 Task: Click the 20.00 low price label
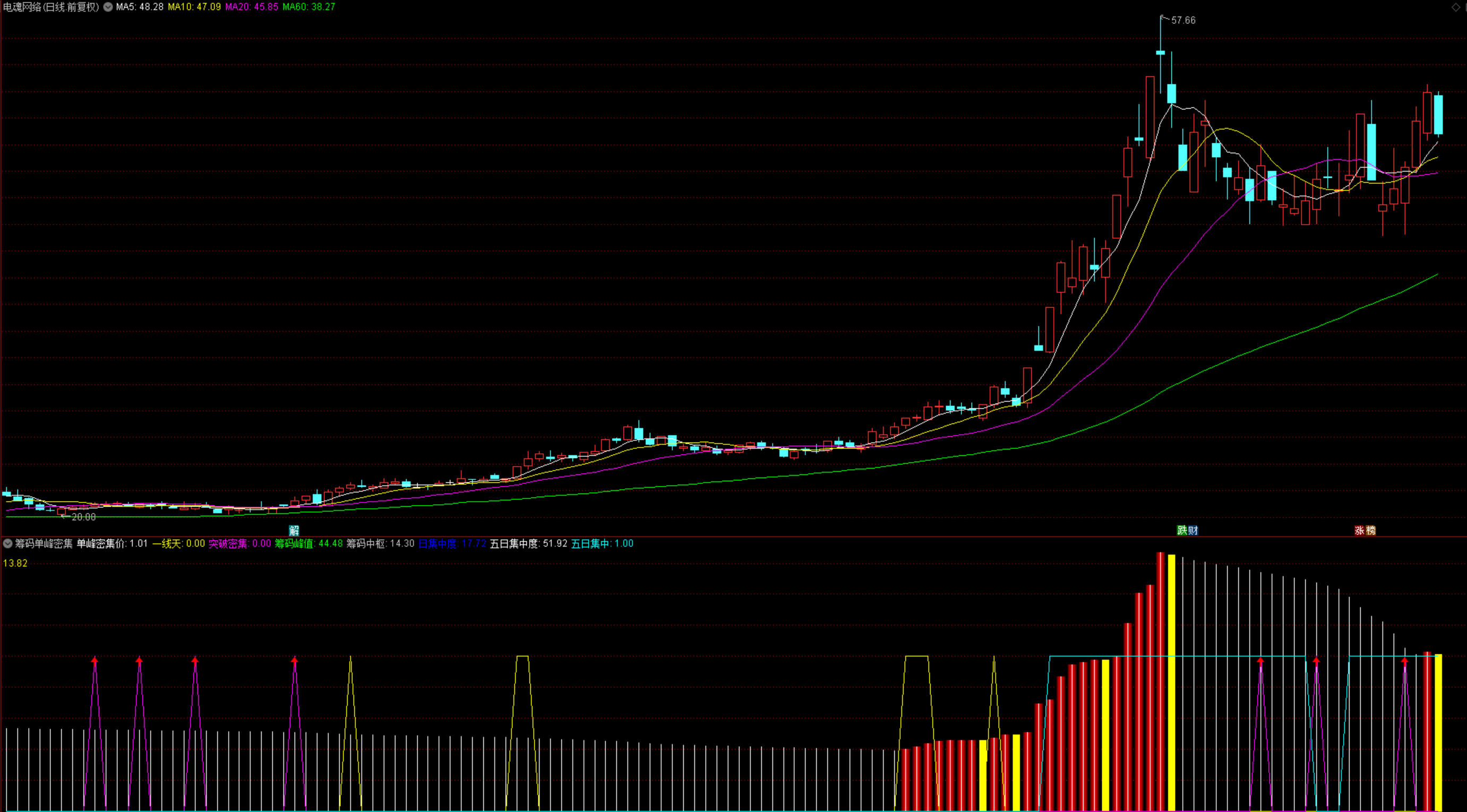(84, 517)
